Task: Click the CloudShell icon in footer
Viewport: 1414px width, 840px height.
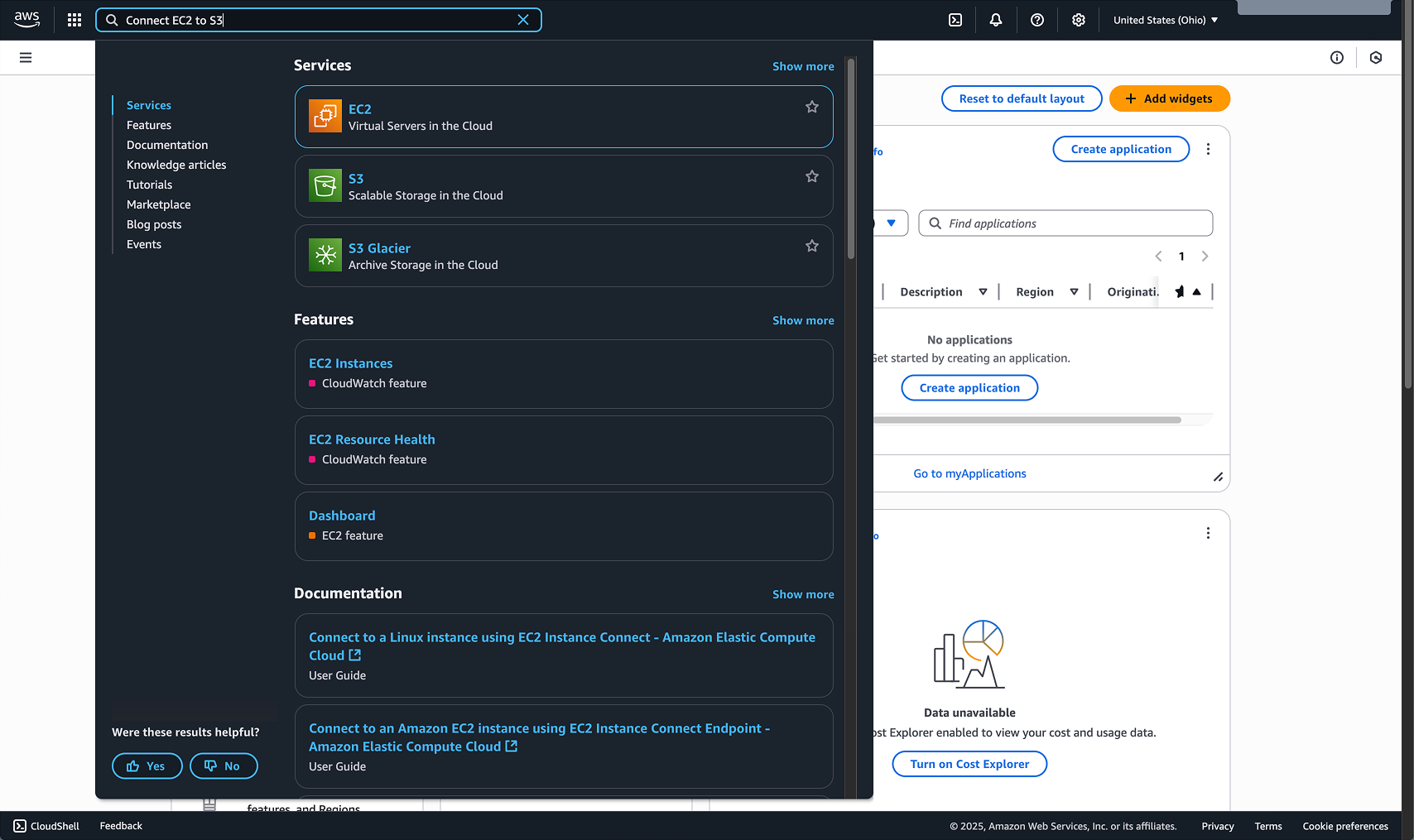Action: (20, 826)
